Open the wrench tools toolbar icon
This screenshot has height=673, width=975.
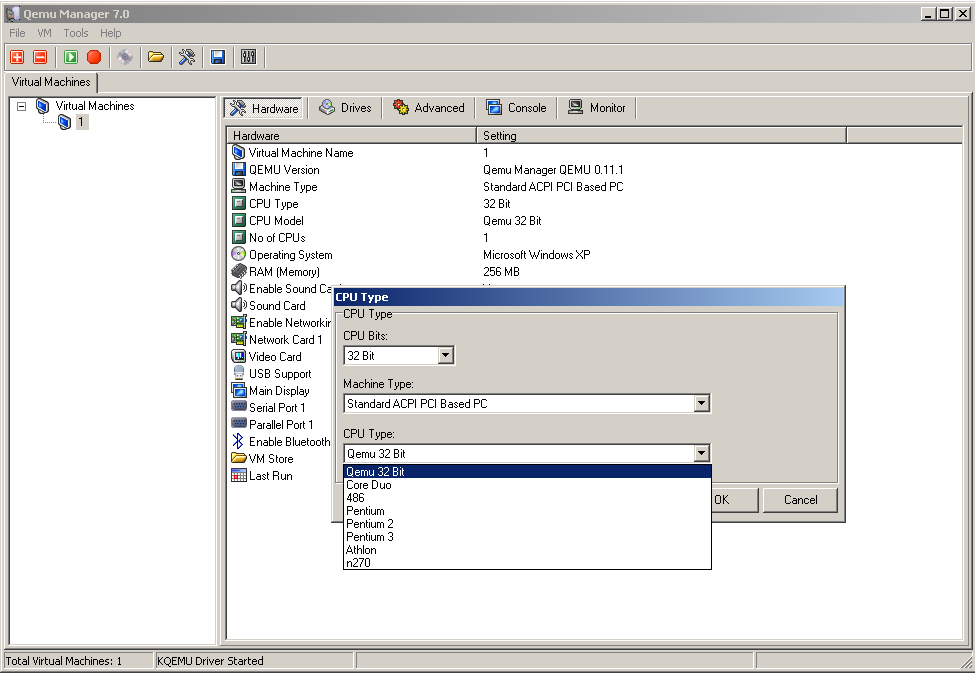tap(187, 57)
